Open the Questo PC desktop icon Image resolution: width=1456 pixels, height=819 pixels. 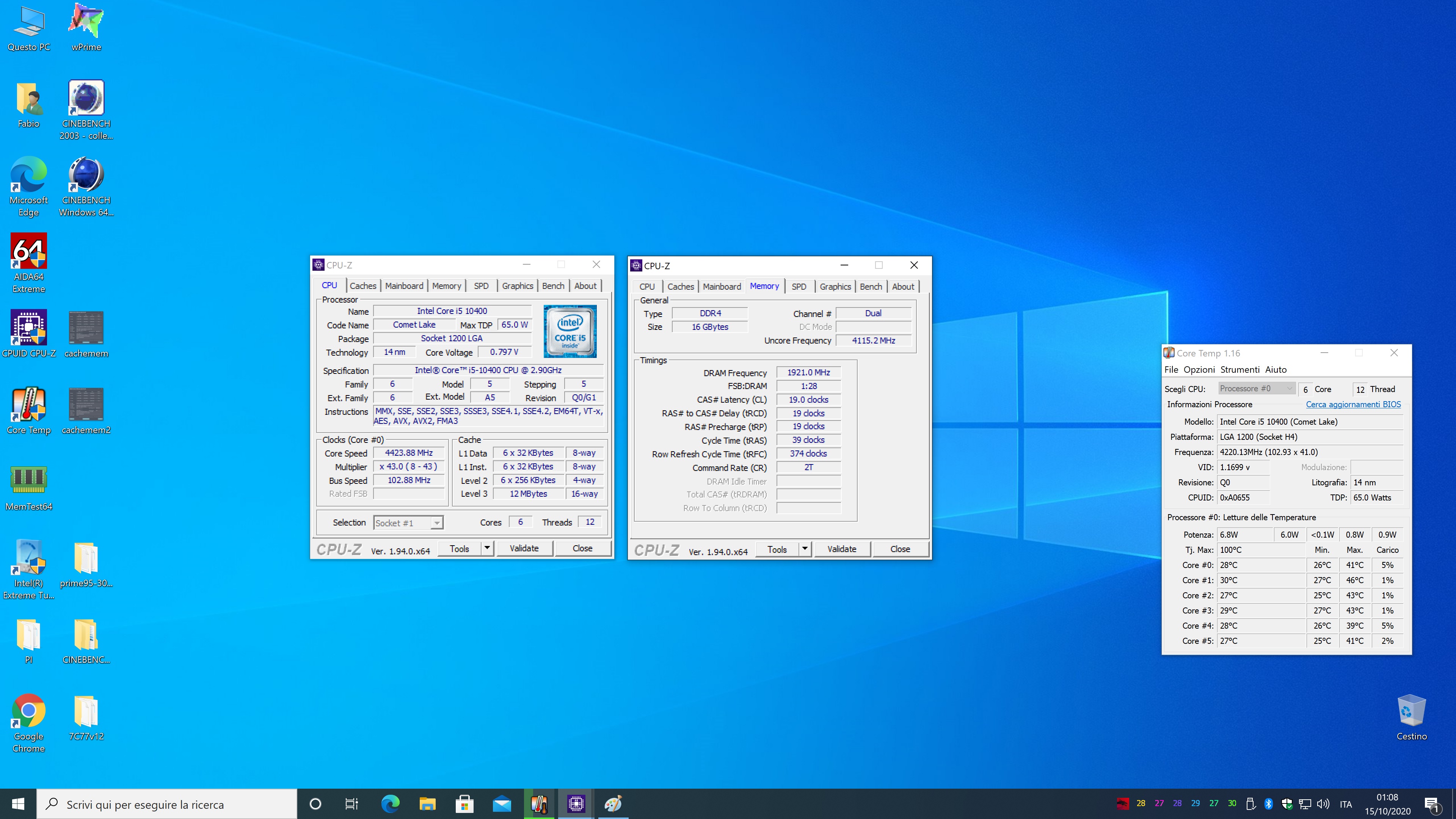[29, 28]
